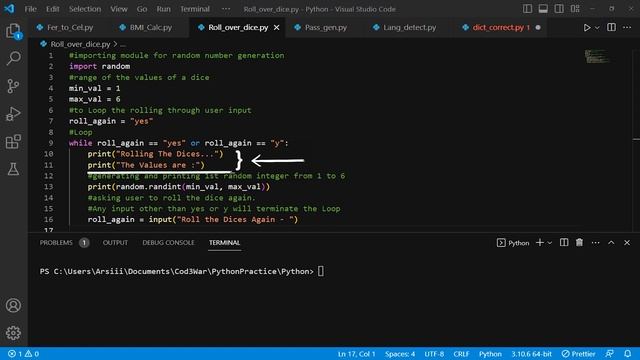Open the Customize Layout icon
Image resolution: width=640 pixels, height=360 pixels.
click(x=575, y=9)
